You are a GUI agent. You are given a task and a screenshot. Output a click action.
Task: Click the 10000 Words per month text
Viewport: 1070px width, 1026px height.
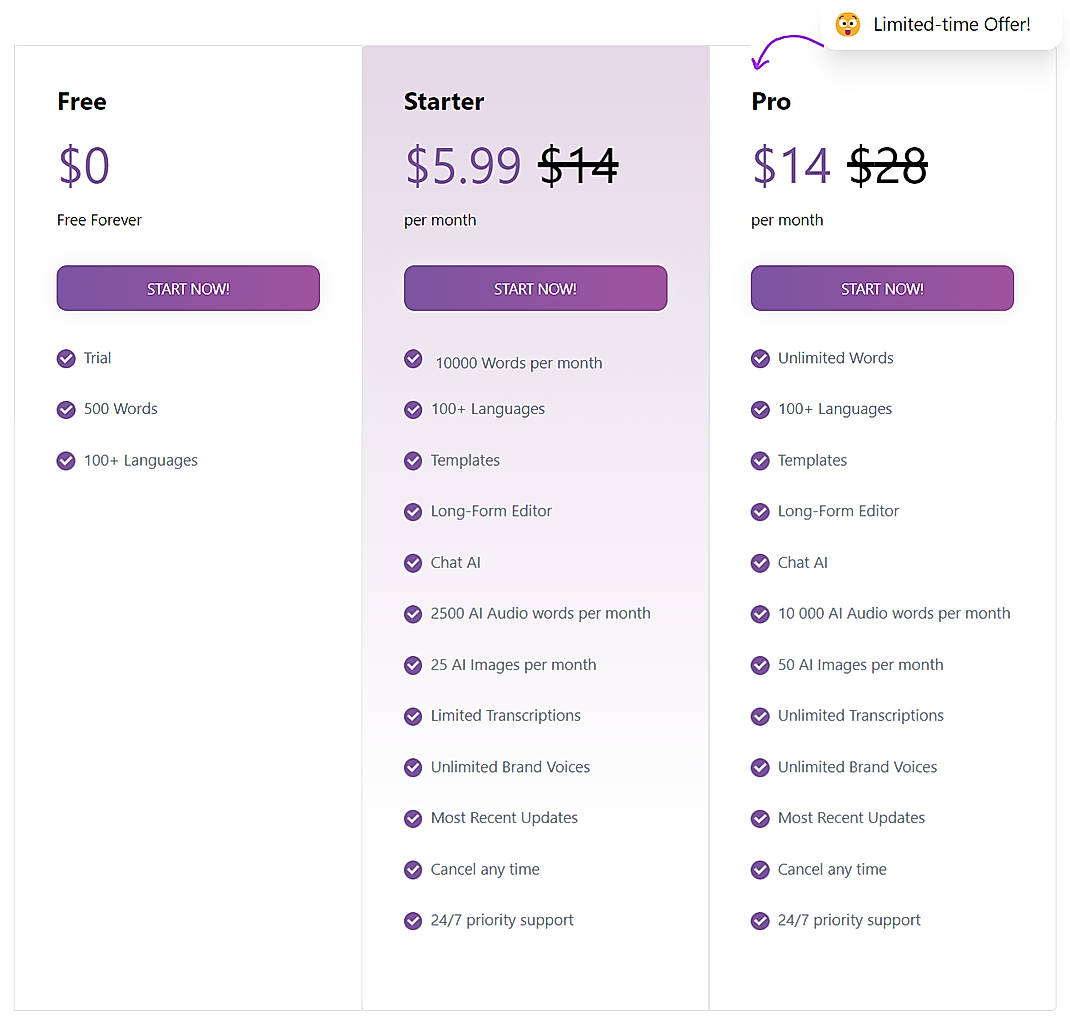(x=519, y=363)
